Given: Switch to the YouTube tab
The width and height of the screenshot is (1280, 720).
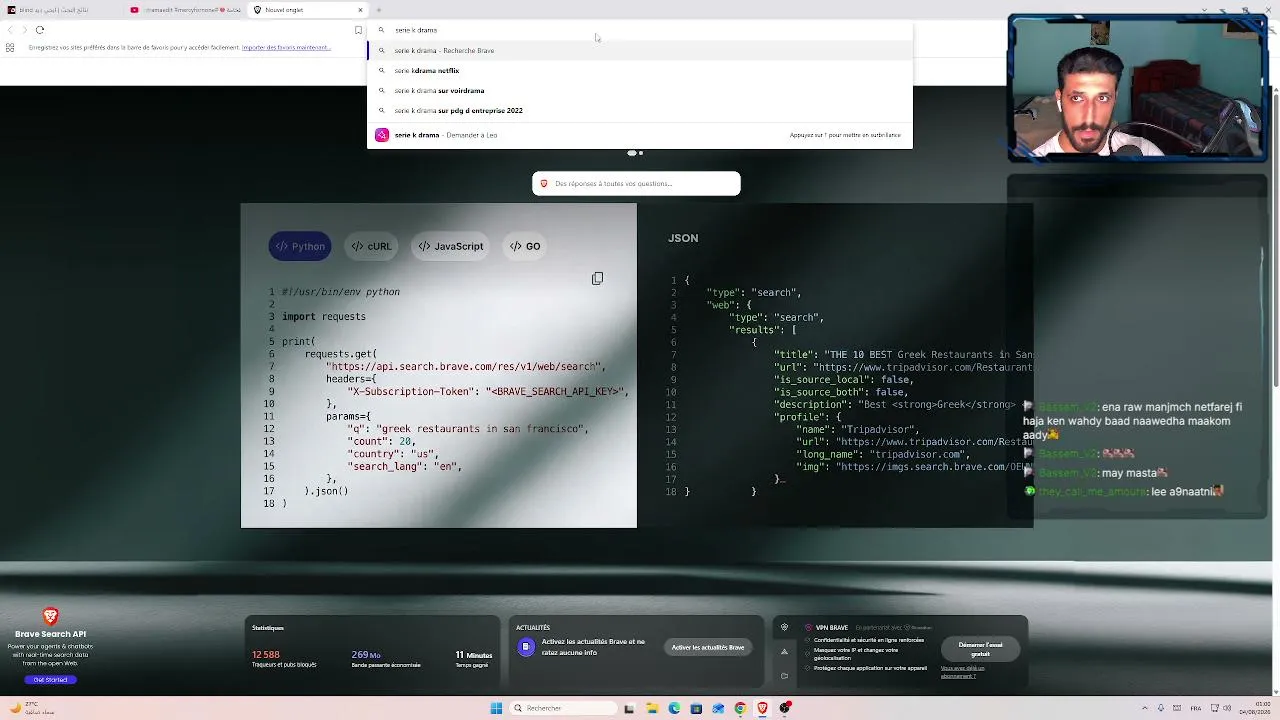Looking at the screenshot, I should pos(185,10).
